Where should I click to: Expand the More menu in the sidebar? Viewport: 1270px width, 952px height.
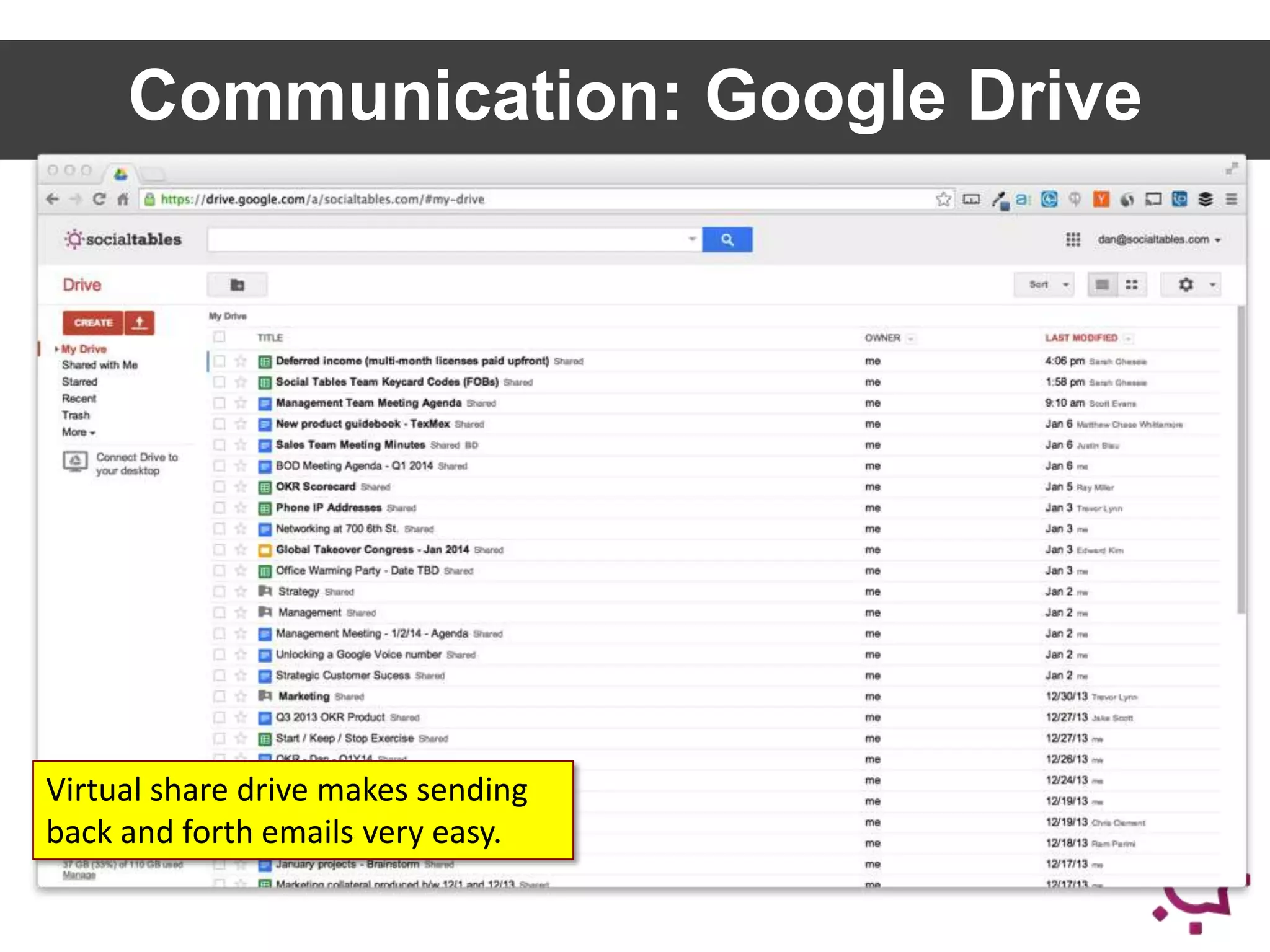click(x=79, y=433)
